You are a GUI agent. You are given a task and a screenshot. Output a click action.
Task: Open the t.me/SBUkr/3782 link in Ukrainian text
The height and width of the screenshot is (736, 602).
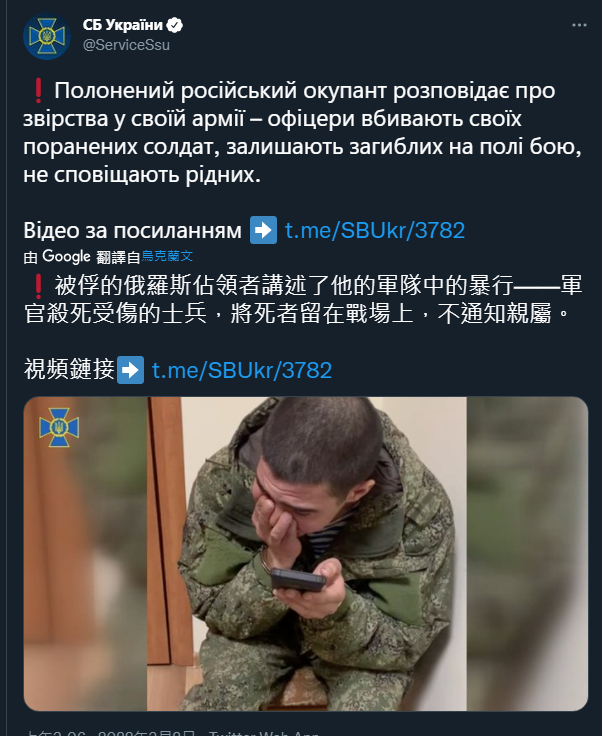click(375, 230)
